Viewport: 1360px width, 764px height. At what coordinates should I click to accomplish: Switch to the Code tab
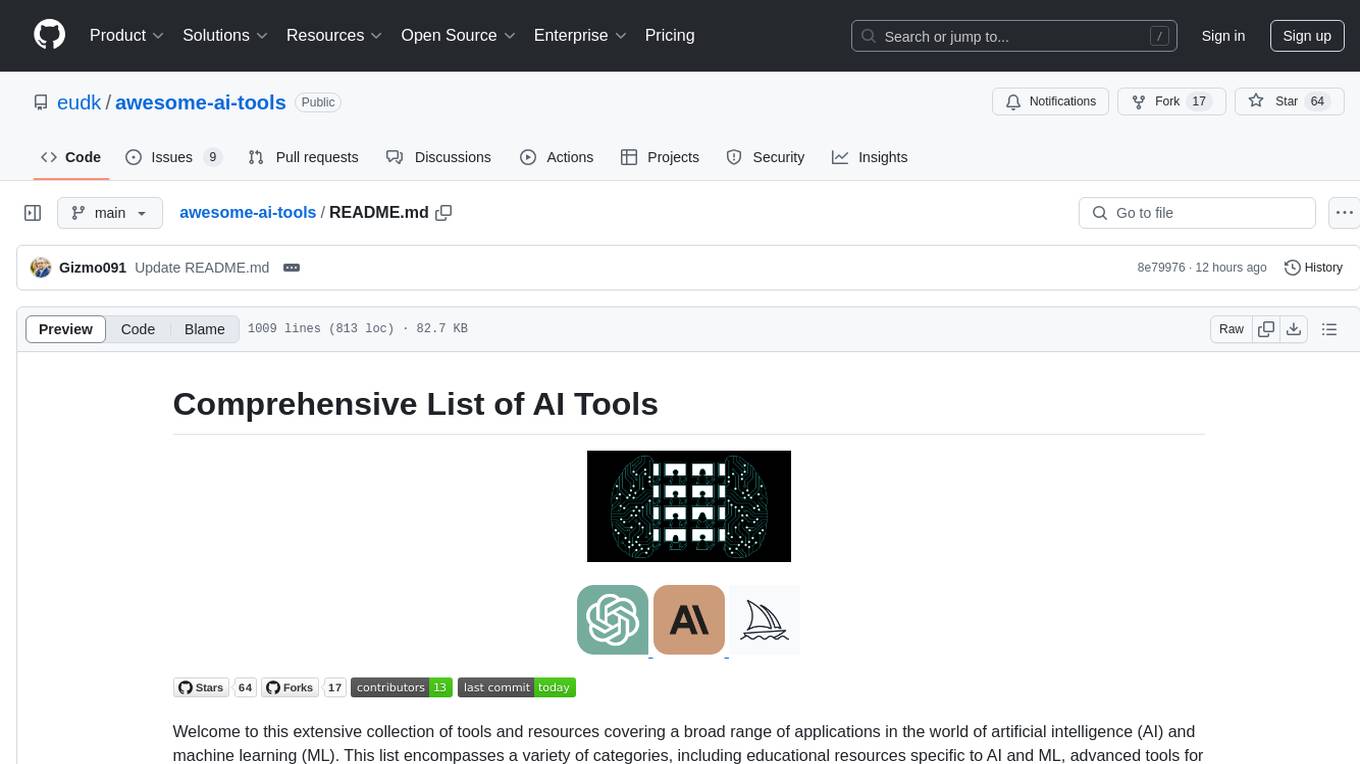coord(71,157)
